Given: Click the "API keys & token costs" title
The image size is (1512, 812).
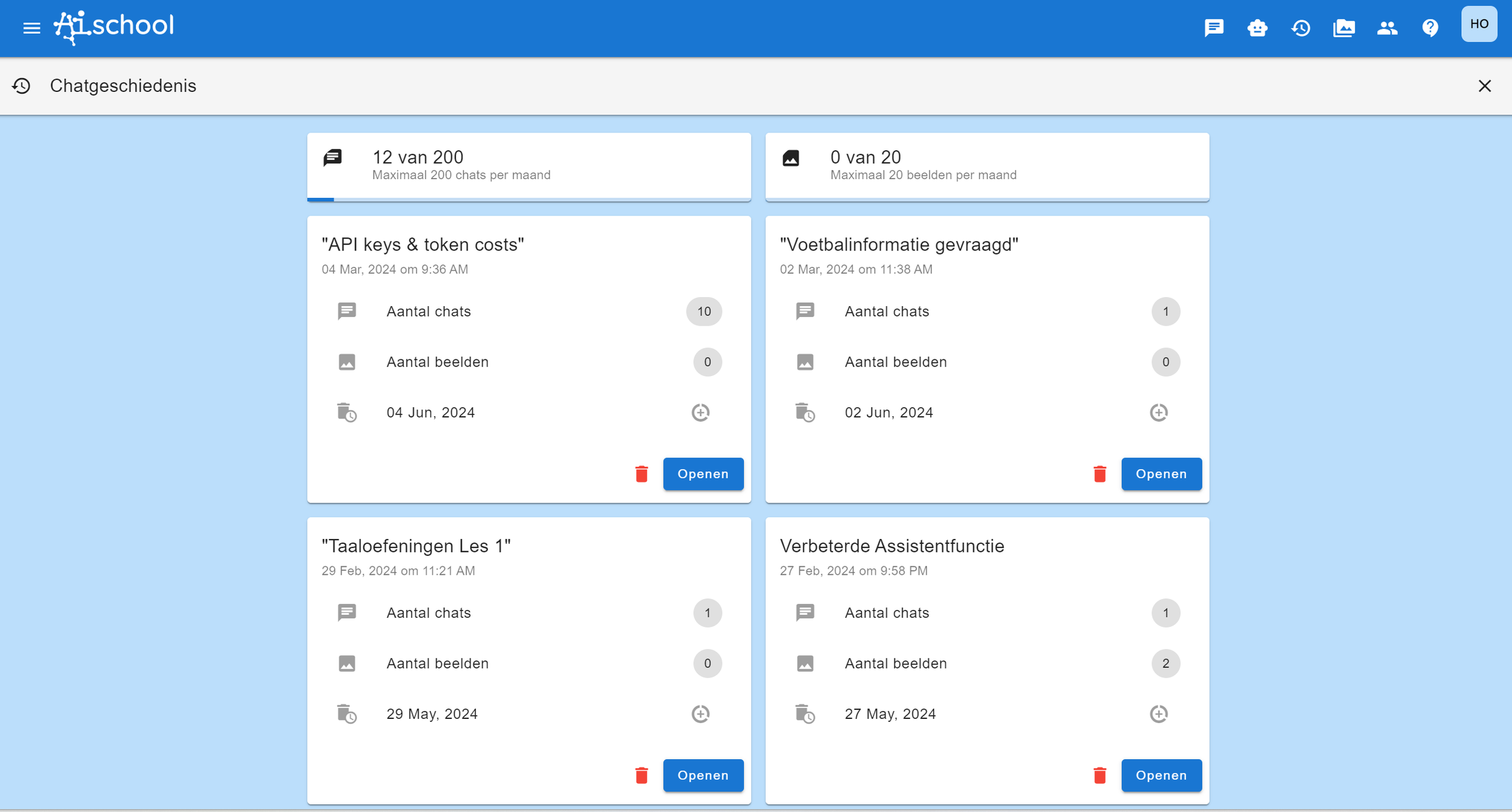Looking at the screenshot, I should click(x=423, y=244).
